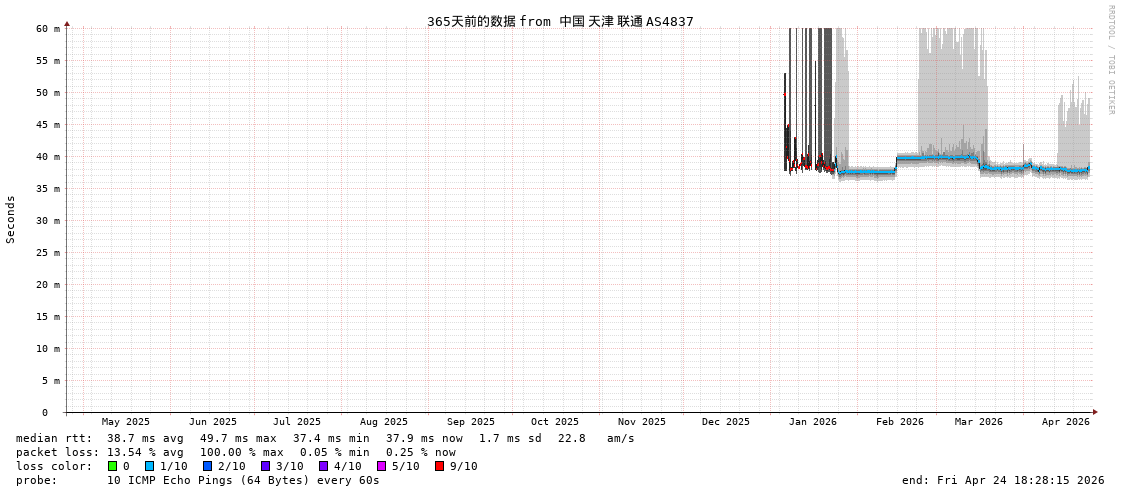Click the RRDTOOL / TOBI OETIKER watermark

1110,60
